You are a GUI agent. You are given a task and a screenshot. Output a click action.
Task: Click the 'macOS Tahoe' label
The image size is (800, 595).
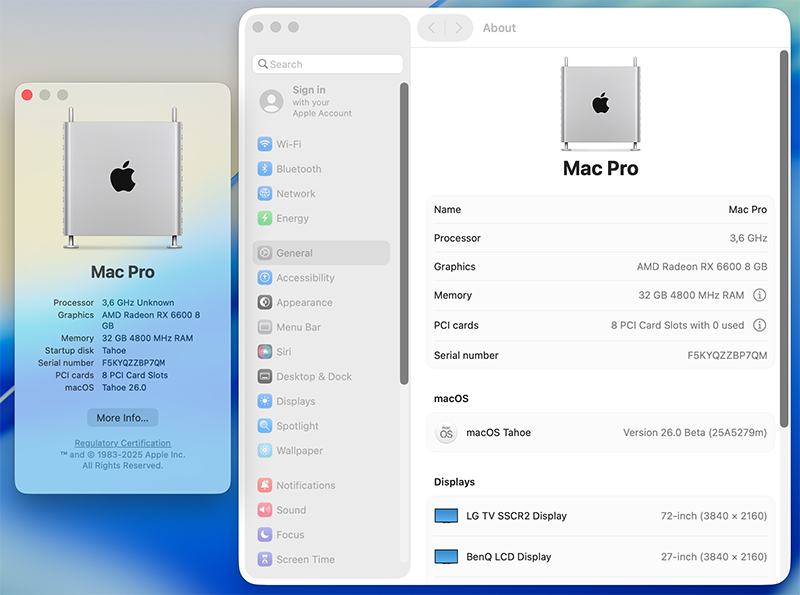(x=498, y=433)
